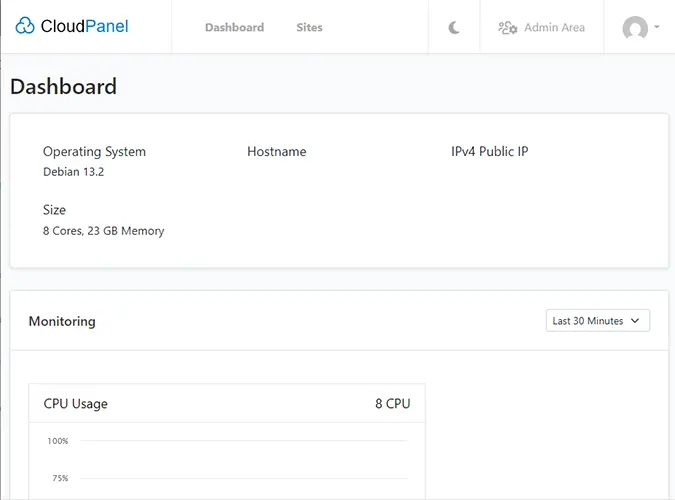Click the 75% axis label on CPU chart
Image resolution: width=675 pixels, height=500 pixels.
coord(60,478)
